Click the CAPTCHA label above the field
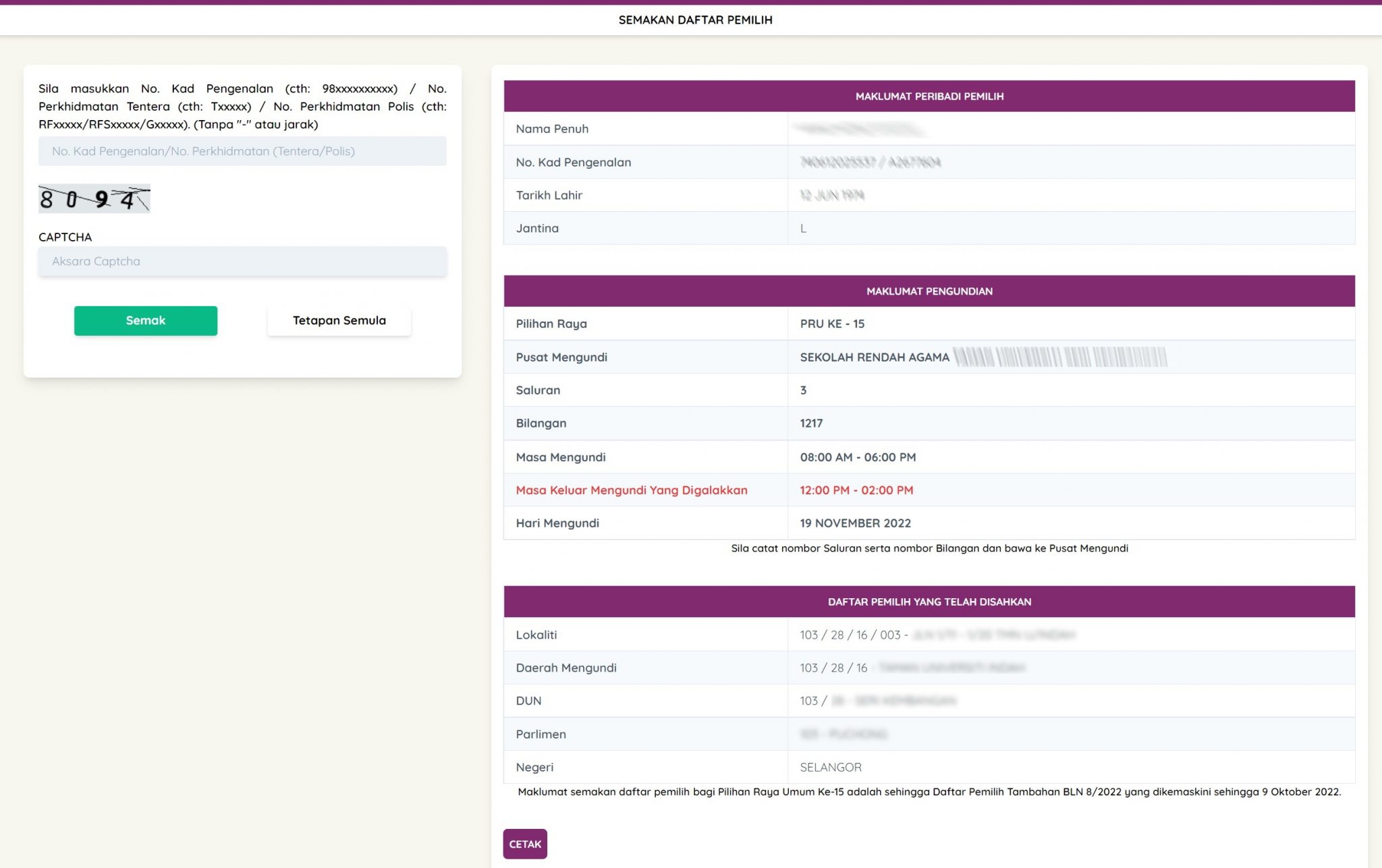 tap(65, 237)
